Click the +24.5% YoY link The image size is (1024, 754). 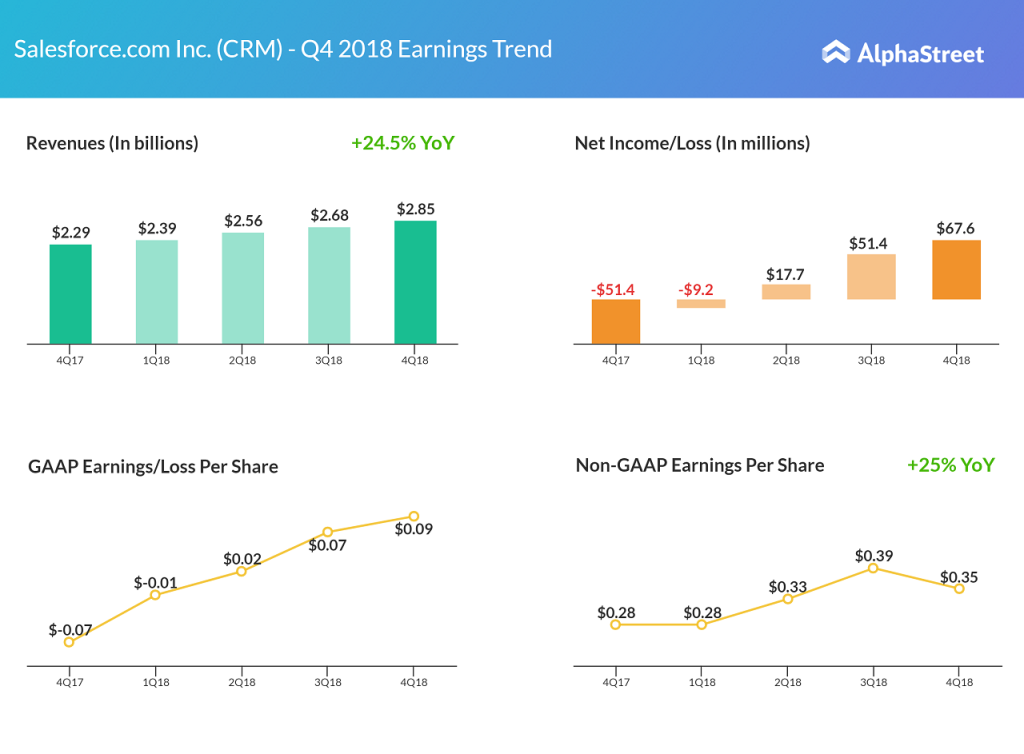tap(402, 143)
